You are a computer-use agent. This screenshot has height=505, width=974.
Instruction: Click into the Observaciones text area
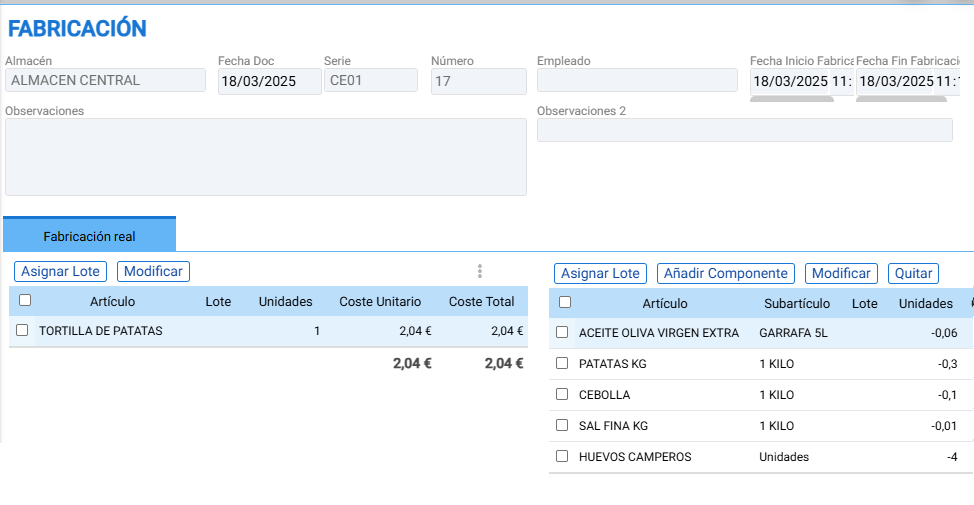[266, 157]
